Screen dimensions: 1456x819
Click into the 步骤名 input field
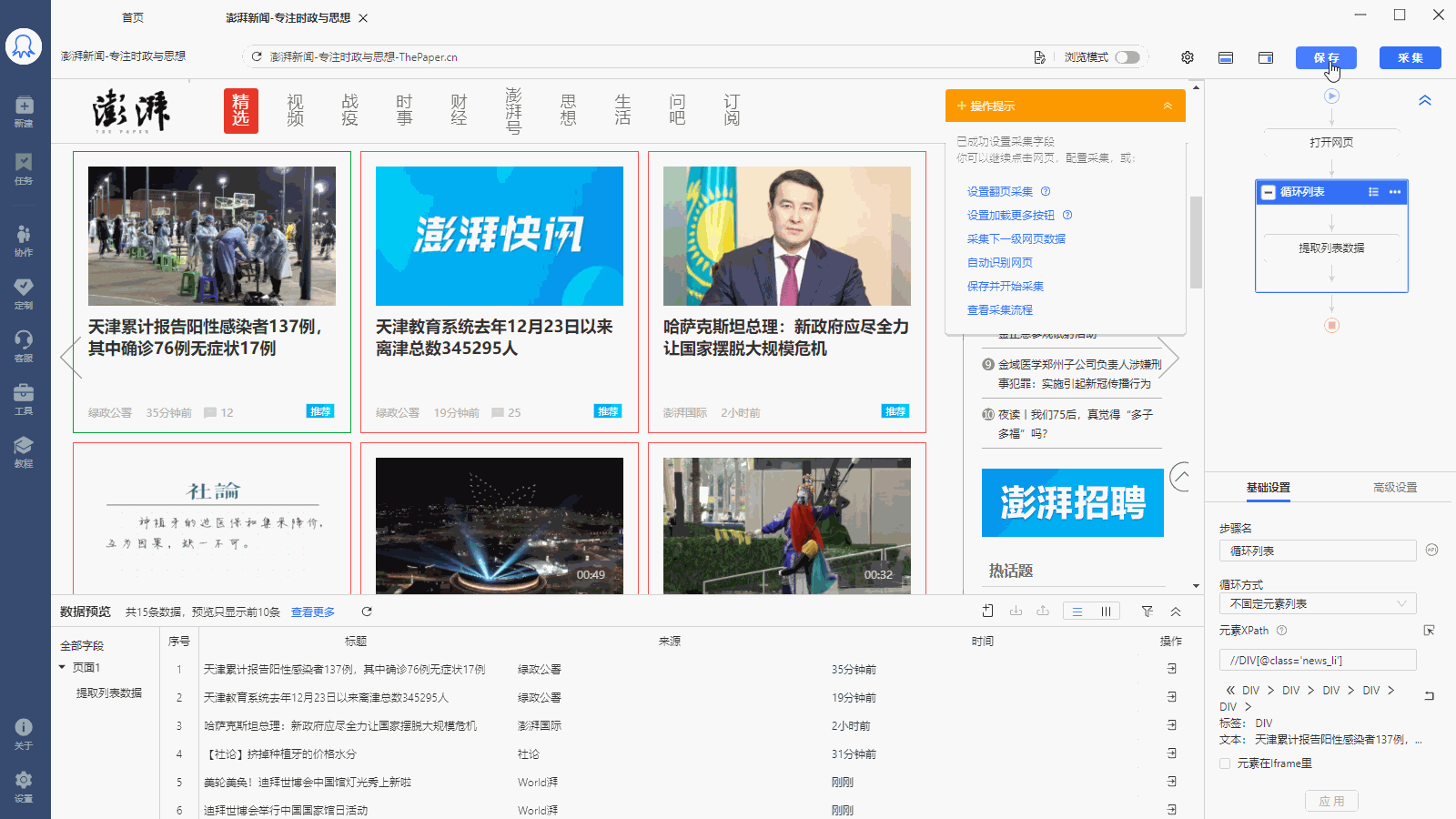tap(1318, 551)
